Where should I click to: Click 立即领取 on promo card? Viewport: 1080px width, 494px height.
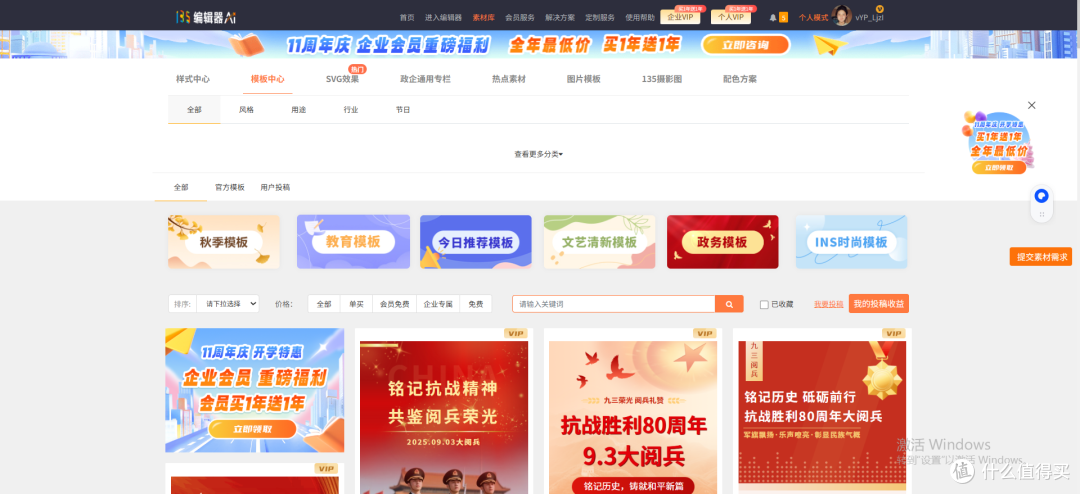(253, 429)
